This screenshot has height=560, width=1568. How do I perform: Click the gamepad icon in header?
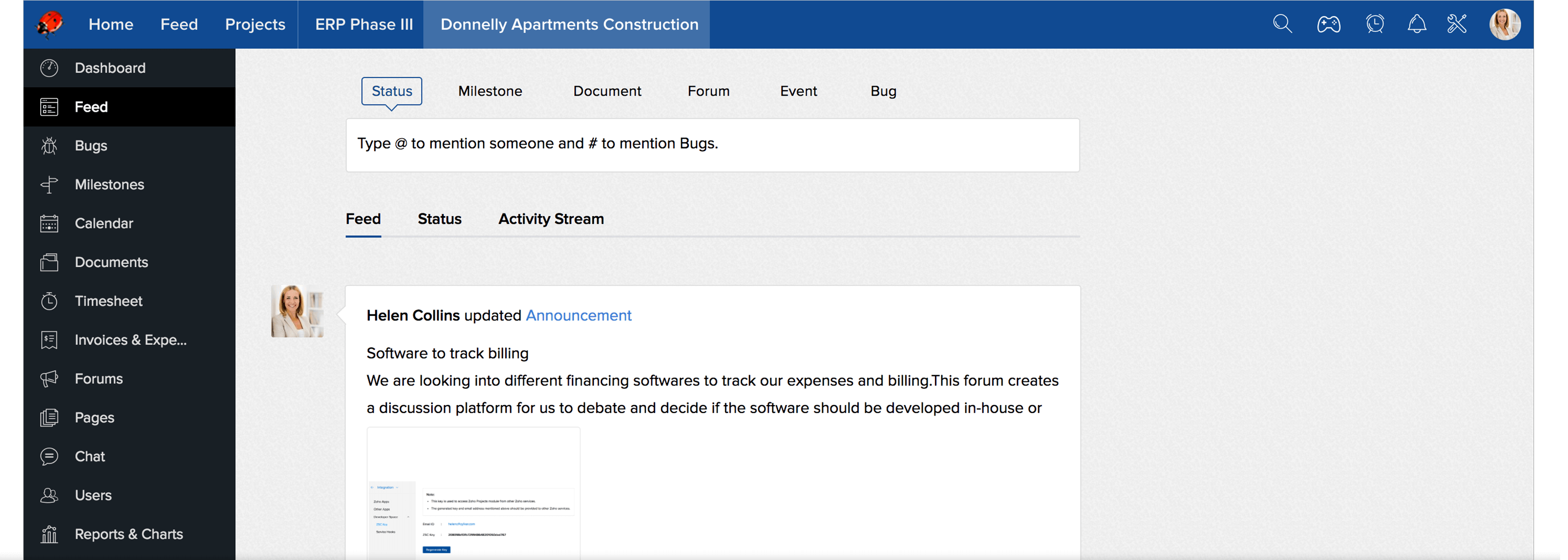pyautogui.click(x=1328, y=25)
